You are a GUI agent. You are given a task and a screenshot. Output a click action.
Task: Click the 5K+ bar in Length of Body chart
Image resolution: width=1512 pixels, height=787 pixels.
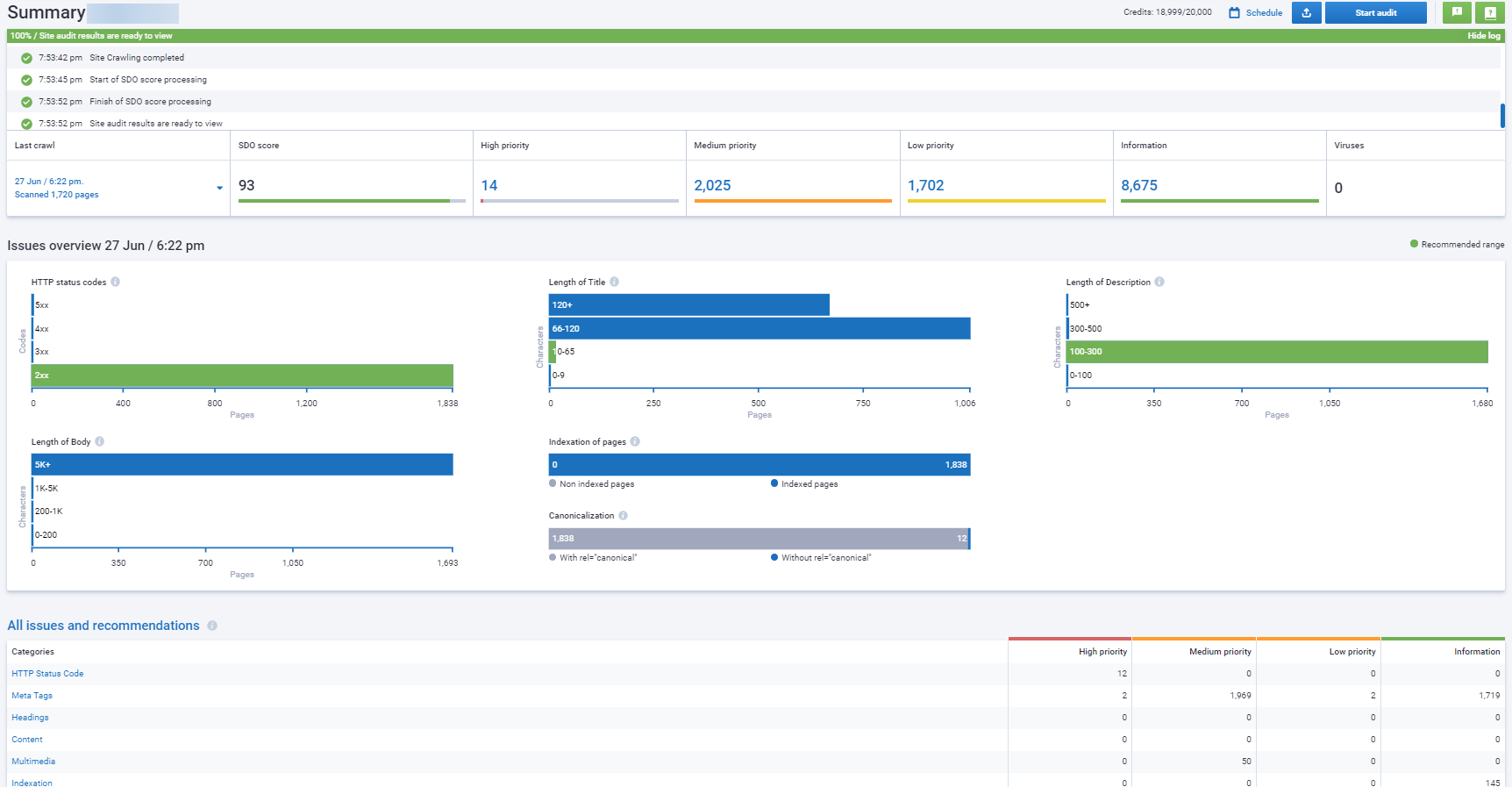[x=242, y=465]
